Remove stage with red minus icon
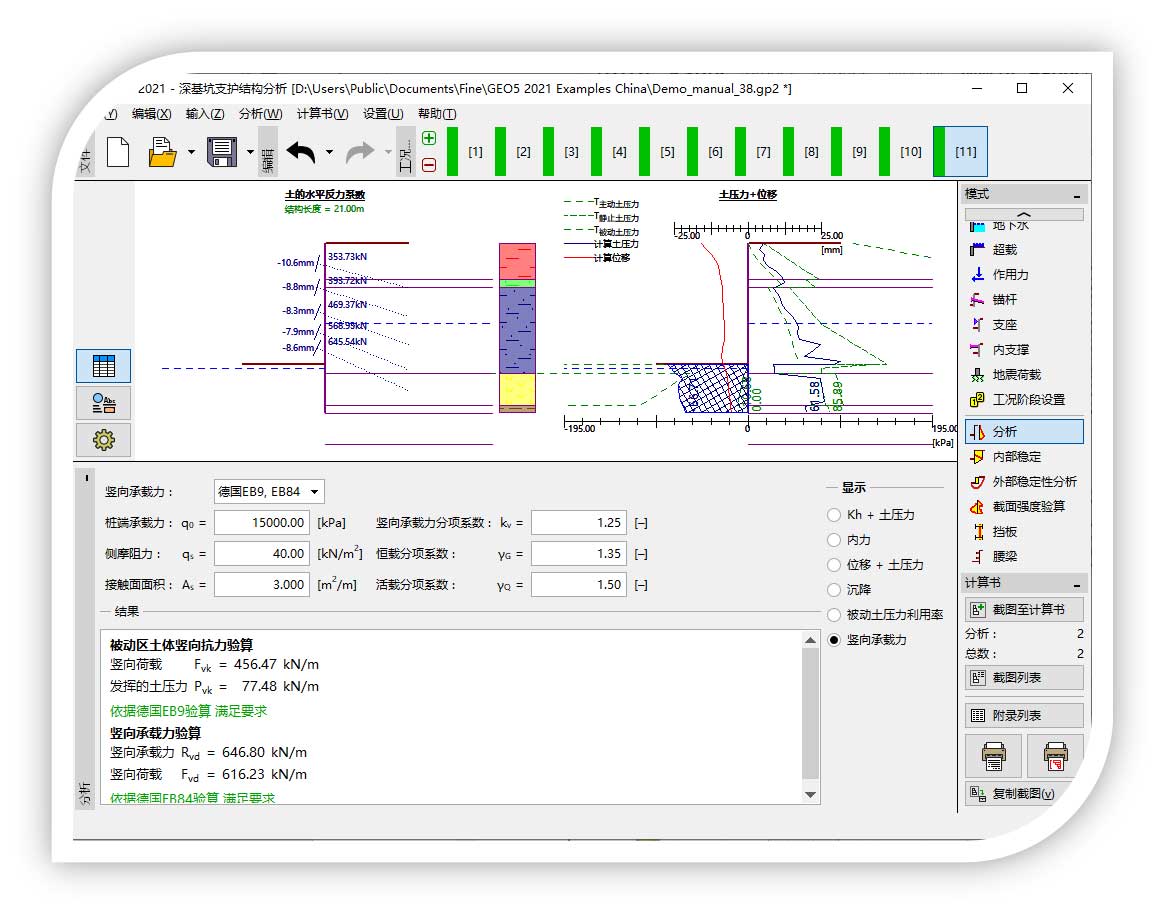 tap(429, 165)
